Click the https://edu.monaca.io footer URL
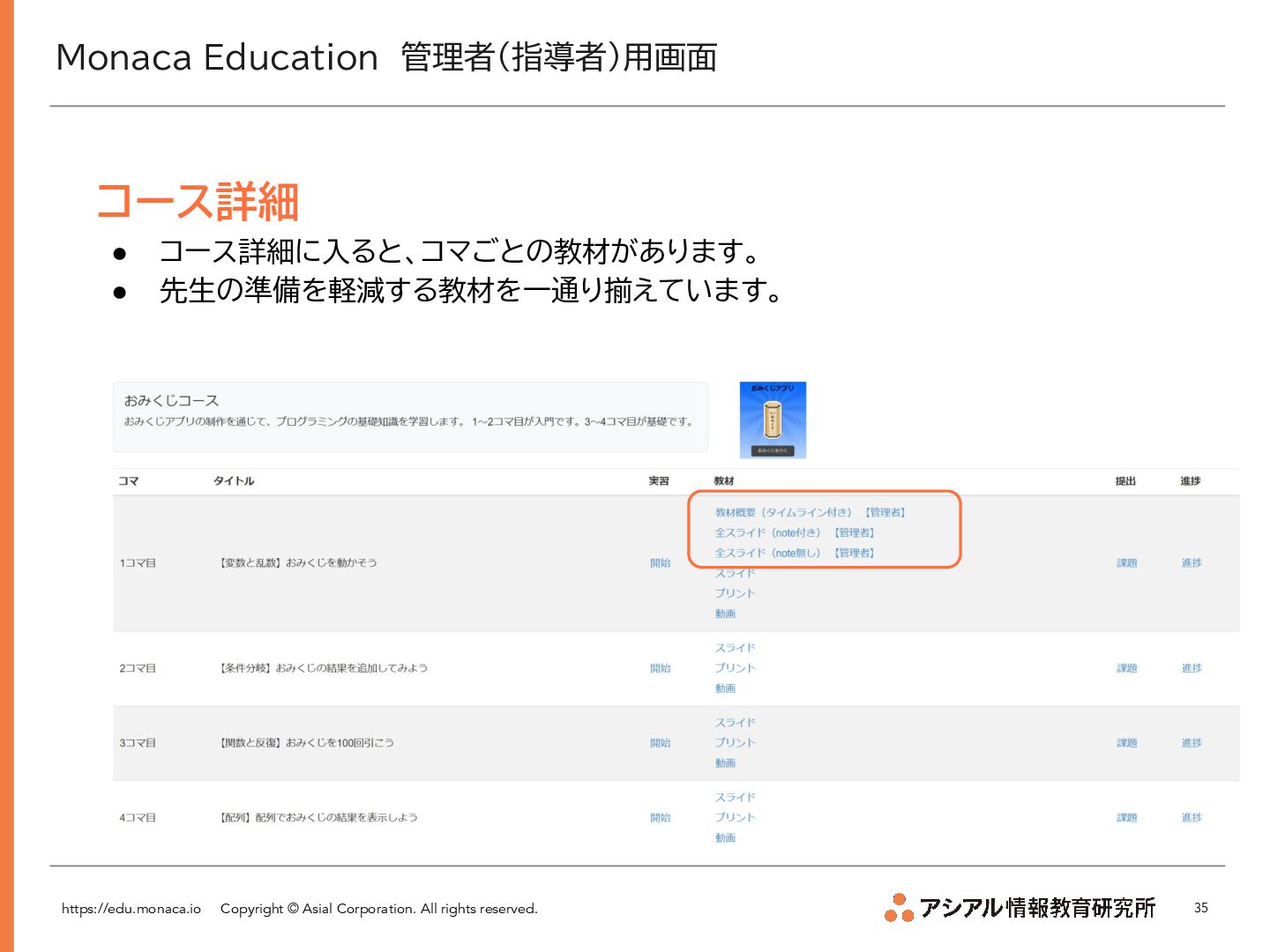 pyautogui.click(x=131, y=909)
